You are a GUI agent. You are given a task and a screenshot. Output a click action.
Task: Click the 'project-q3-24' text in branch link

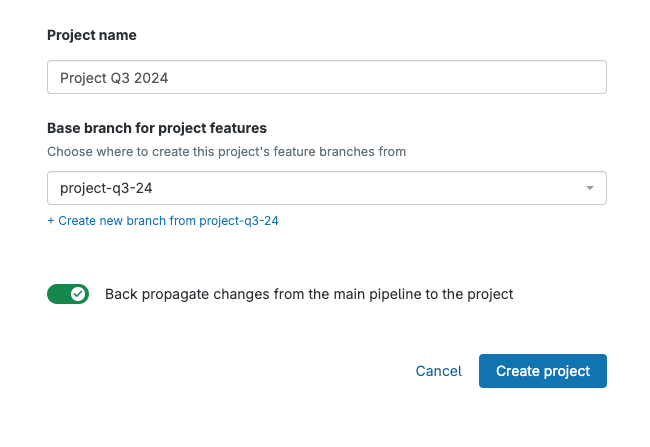tap(239, 221)
